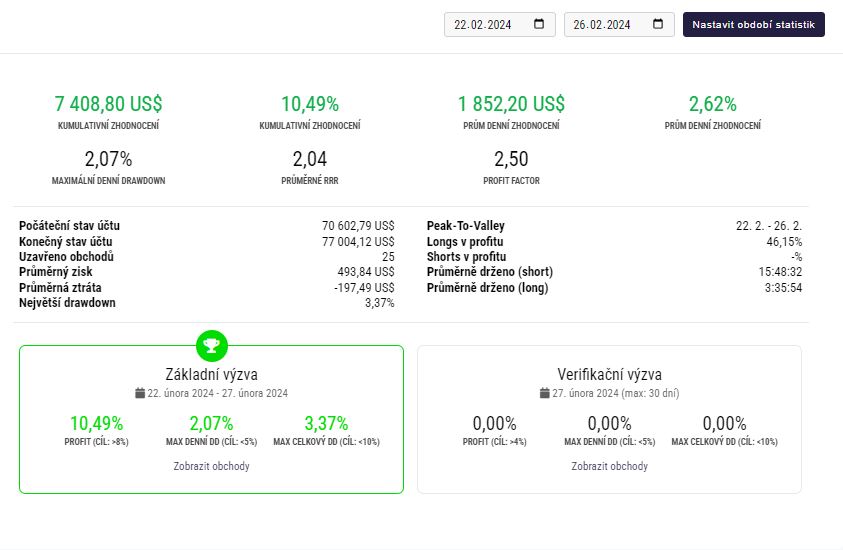Click the 2,62% daily average figure

pos(712,104)
